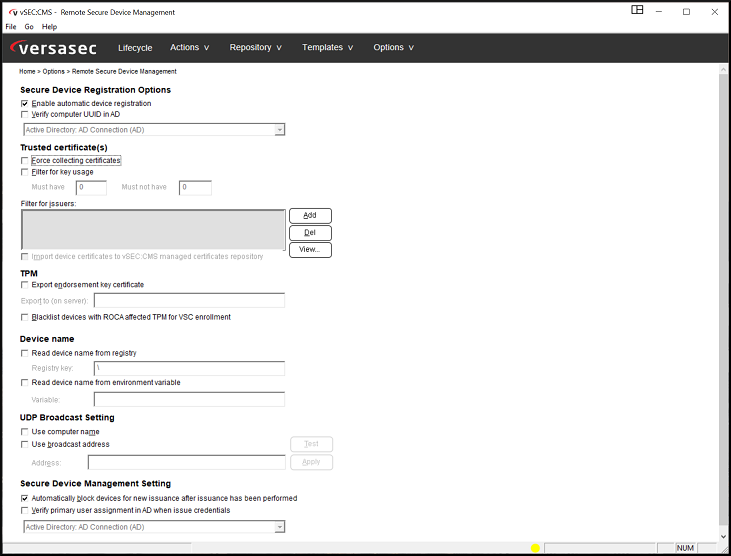Check Verify primary user assignment in AD

(x=25, y=511)
